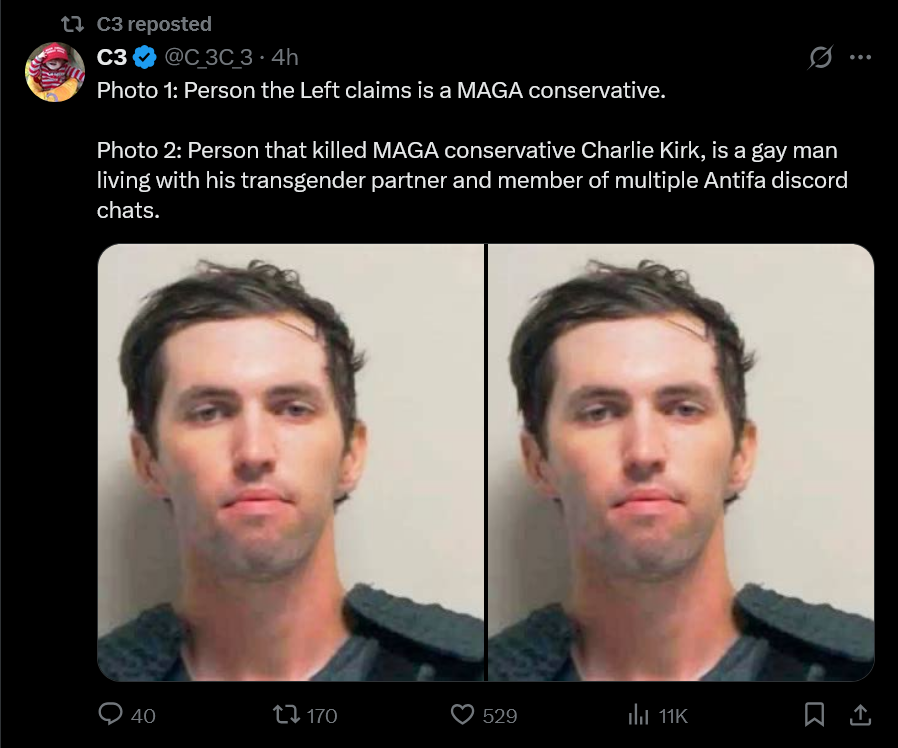Click the blue verified badge
898x748 pixels.
[x=144, y=59]
